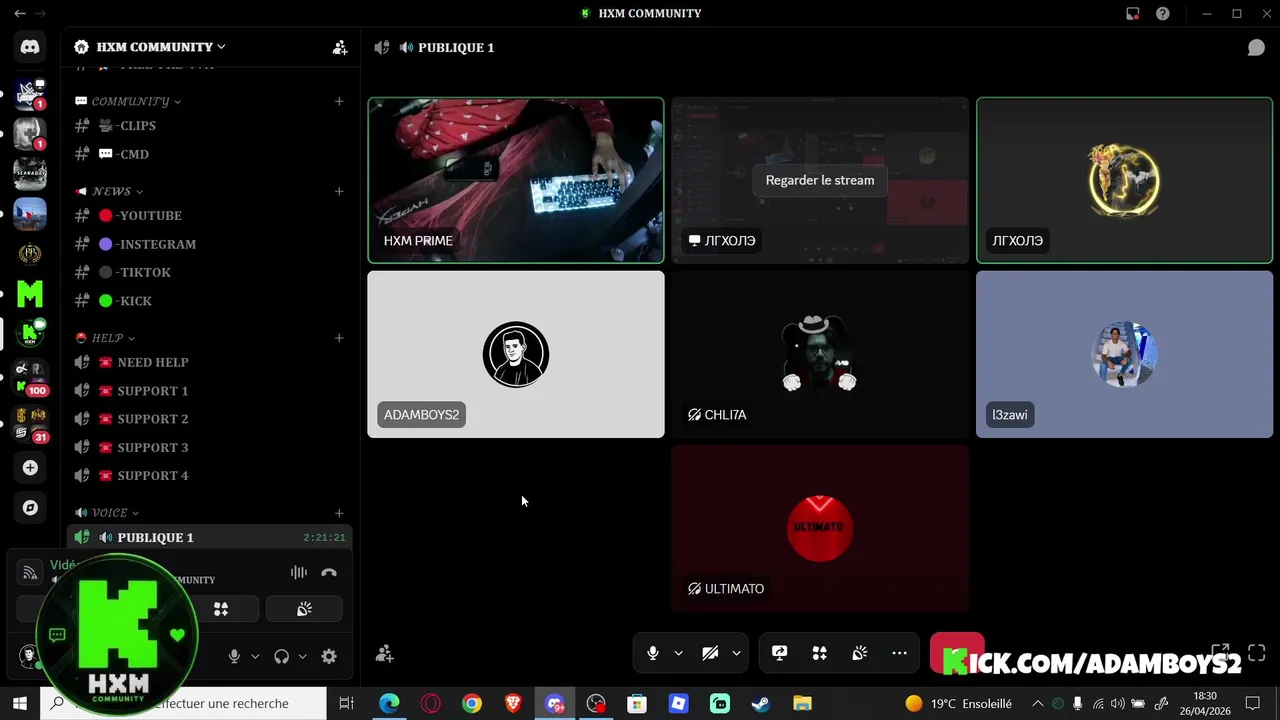
Task: Open Steam from the taskbar
Action: (761, 703)
